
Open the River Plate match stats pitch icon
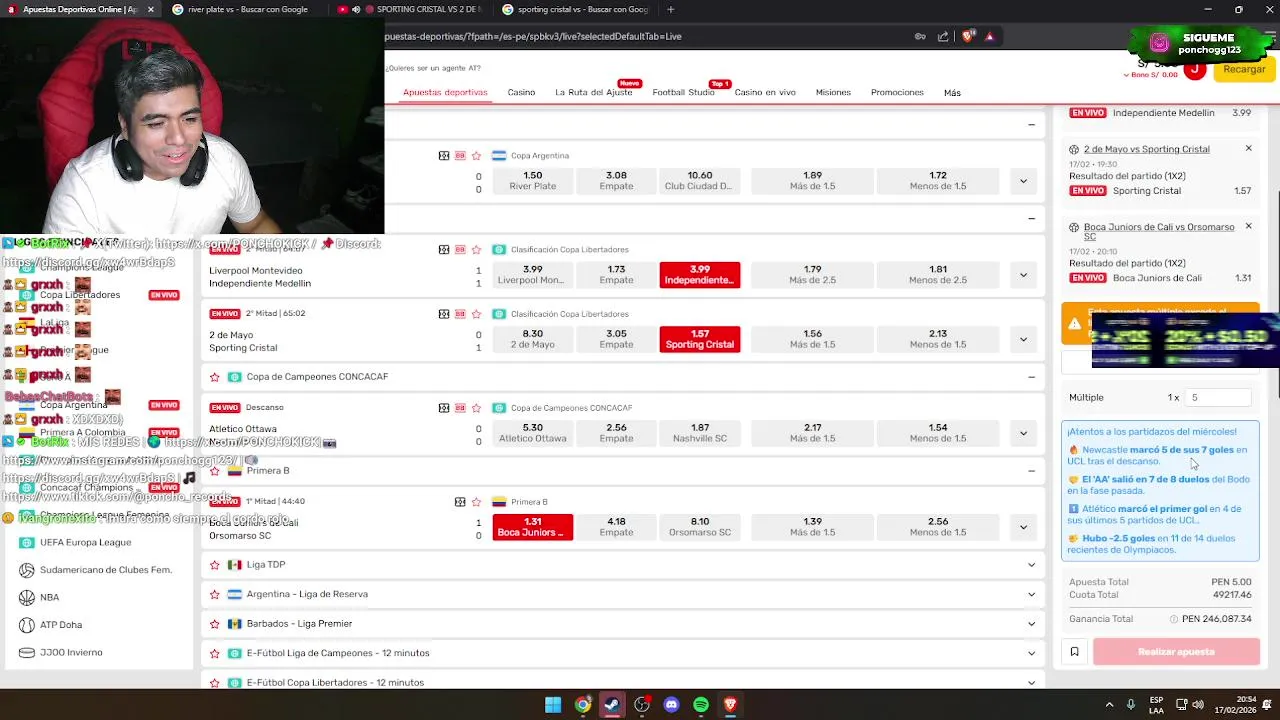click(444, 156)
